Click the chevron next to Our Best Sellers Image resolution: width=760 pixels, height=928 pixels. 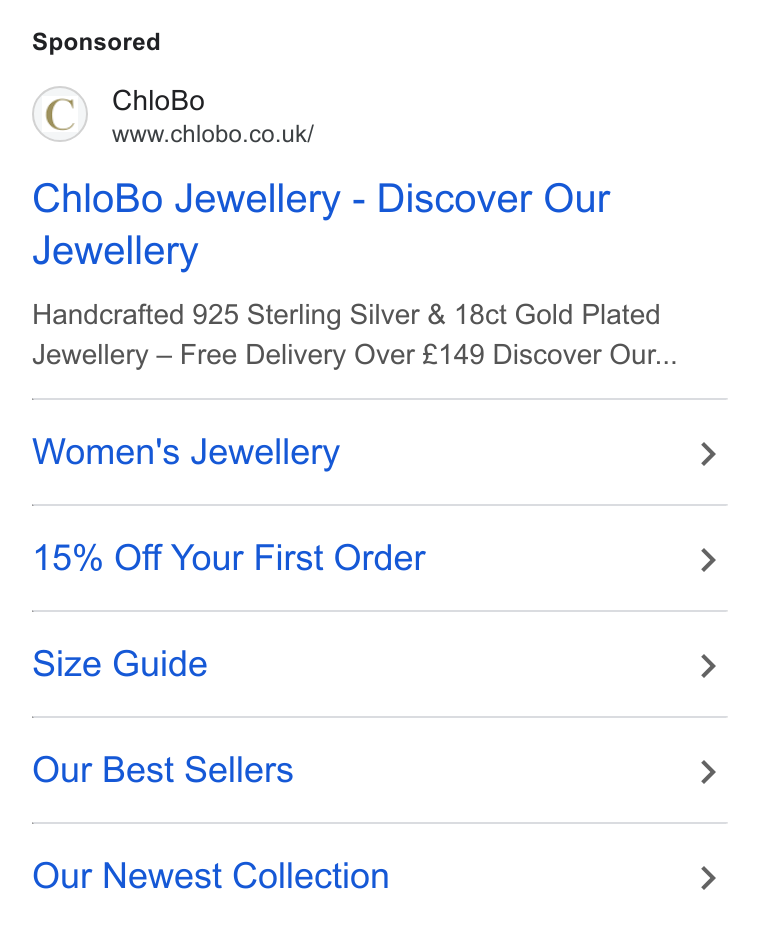pyautogui.click(x=708, y=772)
